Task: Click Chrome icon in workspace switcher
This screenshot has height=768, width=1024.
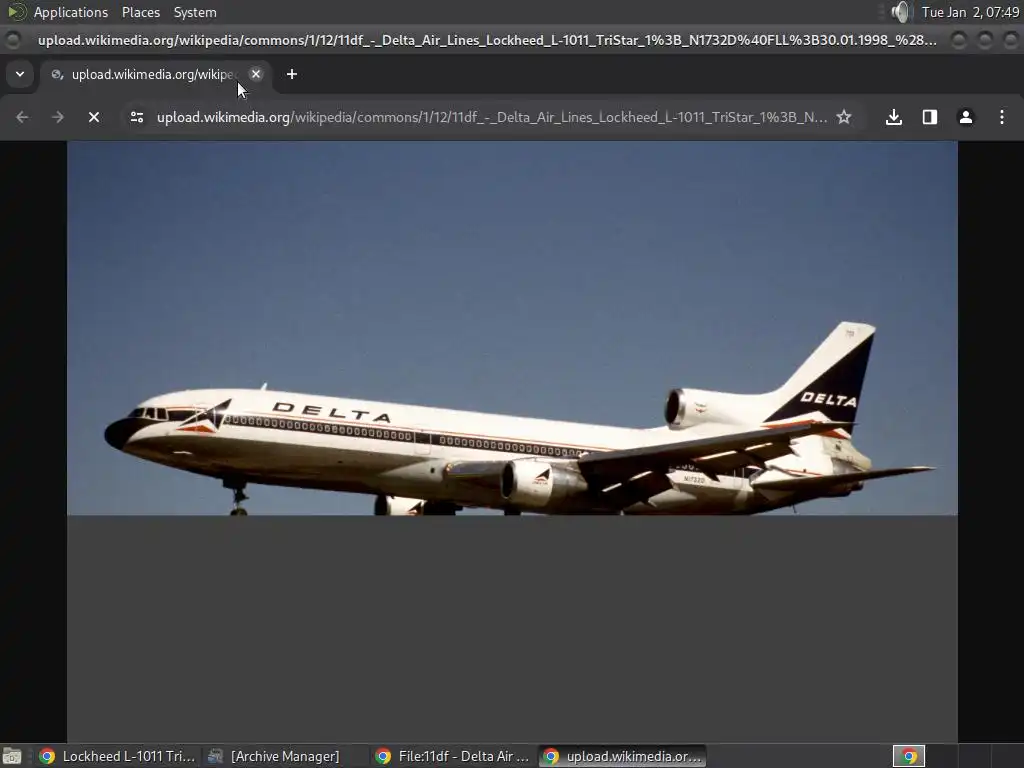Action: tap(909, 756)
